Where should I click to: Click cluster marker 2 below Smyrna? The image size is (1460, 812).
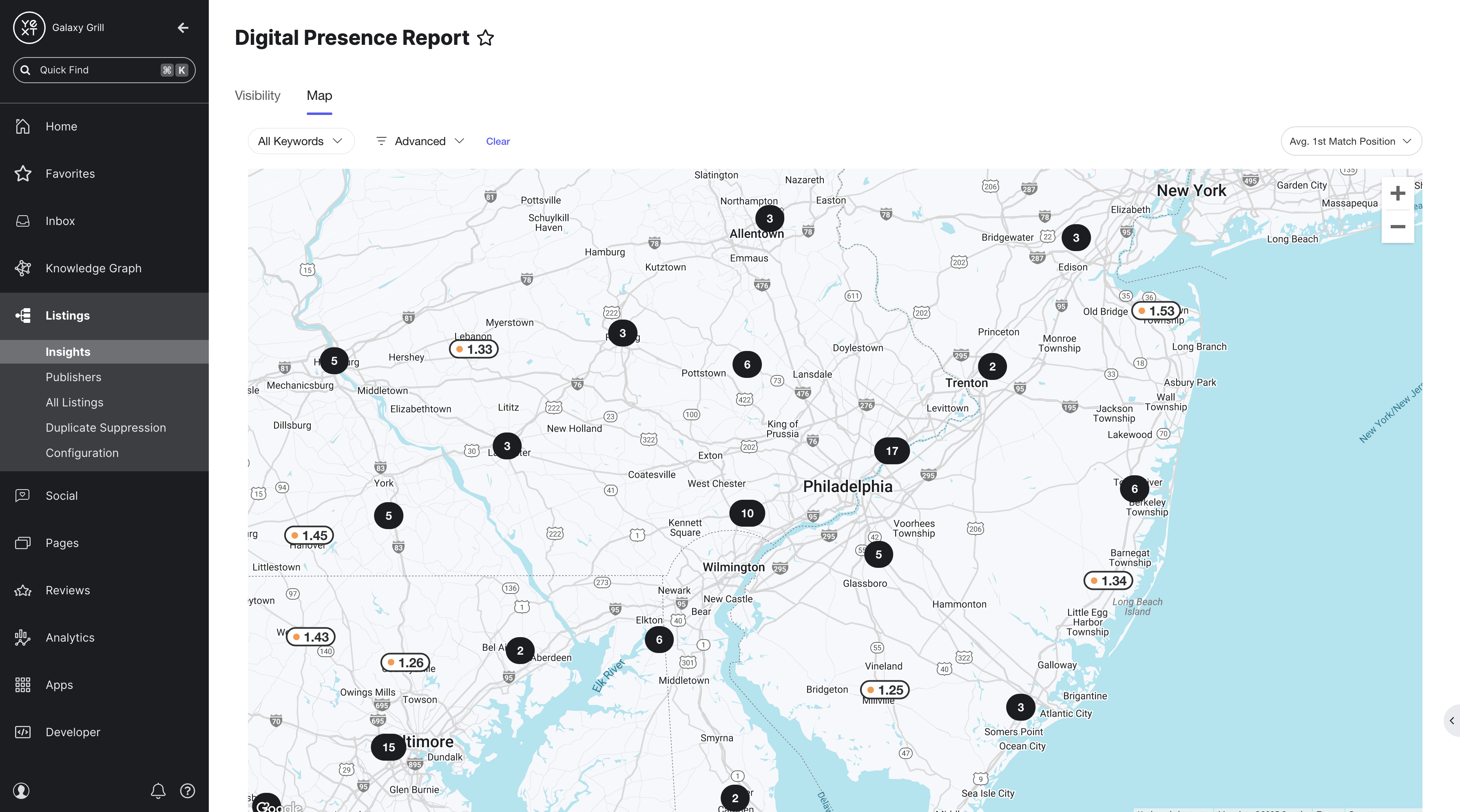735,798
